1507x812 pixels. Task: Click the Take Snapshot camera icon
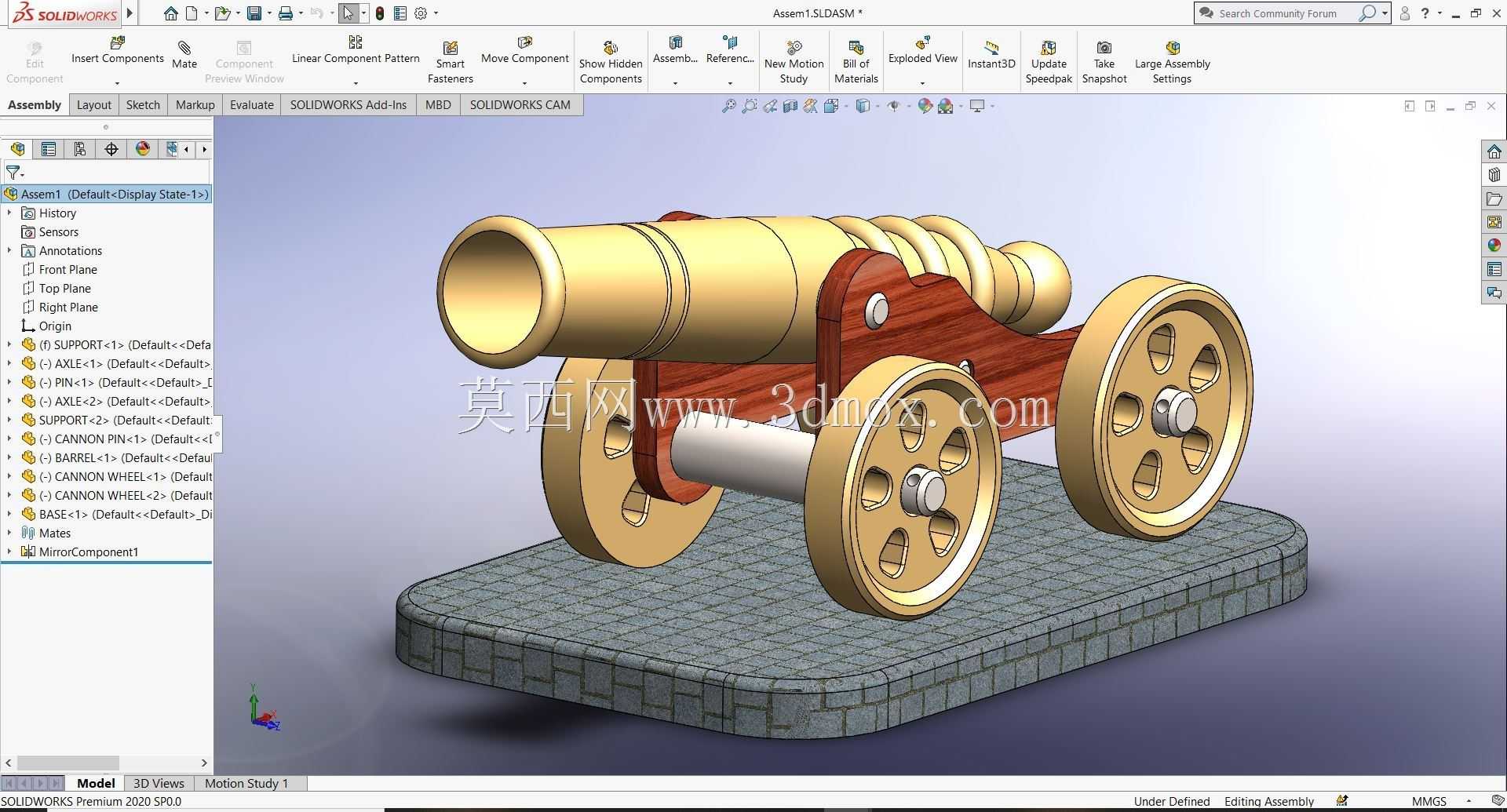[x=1104, y=49]
